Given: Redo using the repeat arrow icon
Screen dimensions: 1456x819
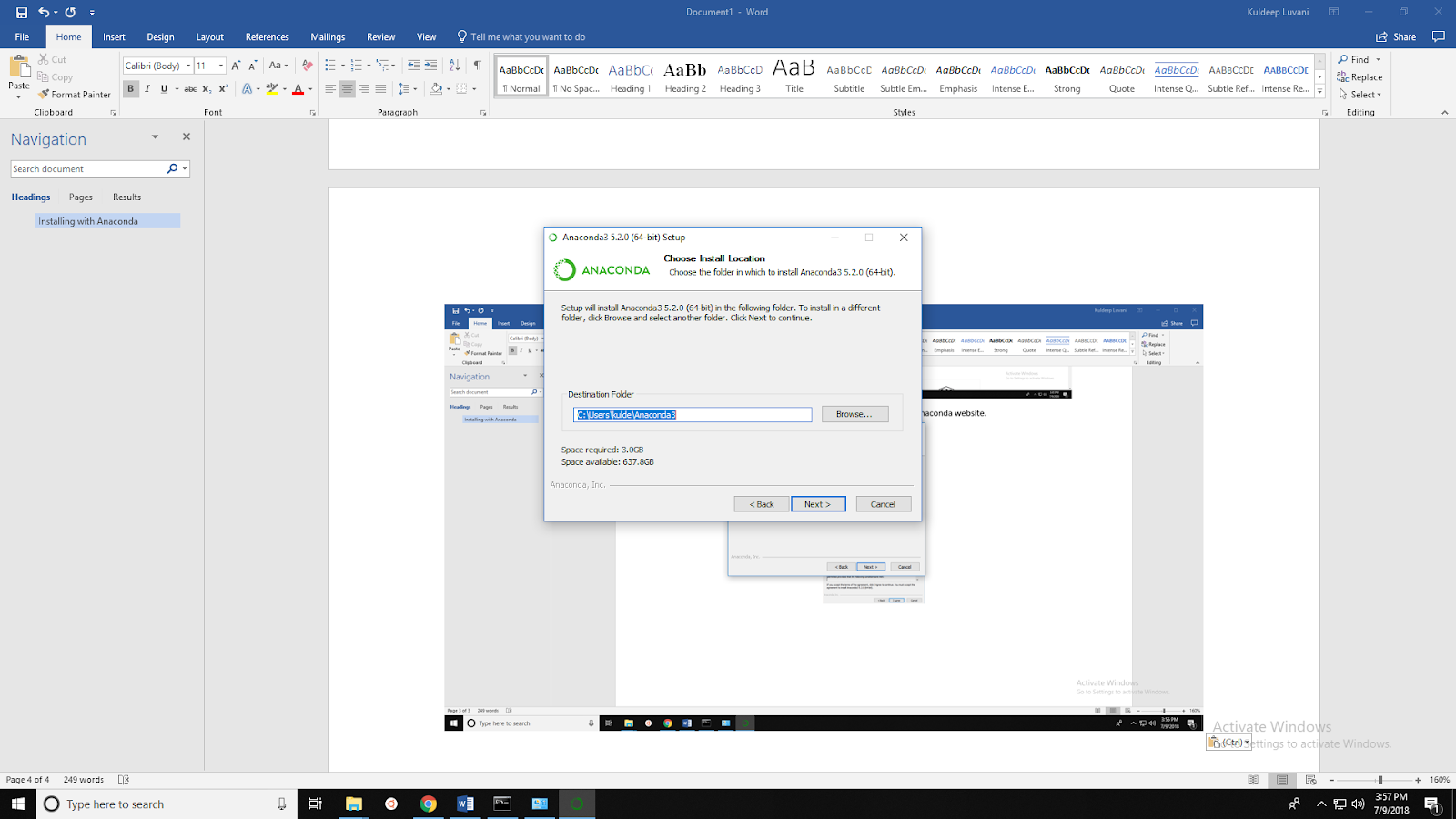Looking at the screenshot, I should tap(70, 12).
